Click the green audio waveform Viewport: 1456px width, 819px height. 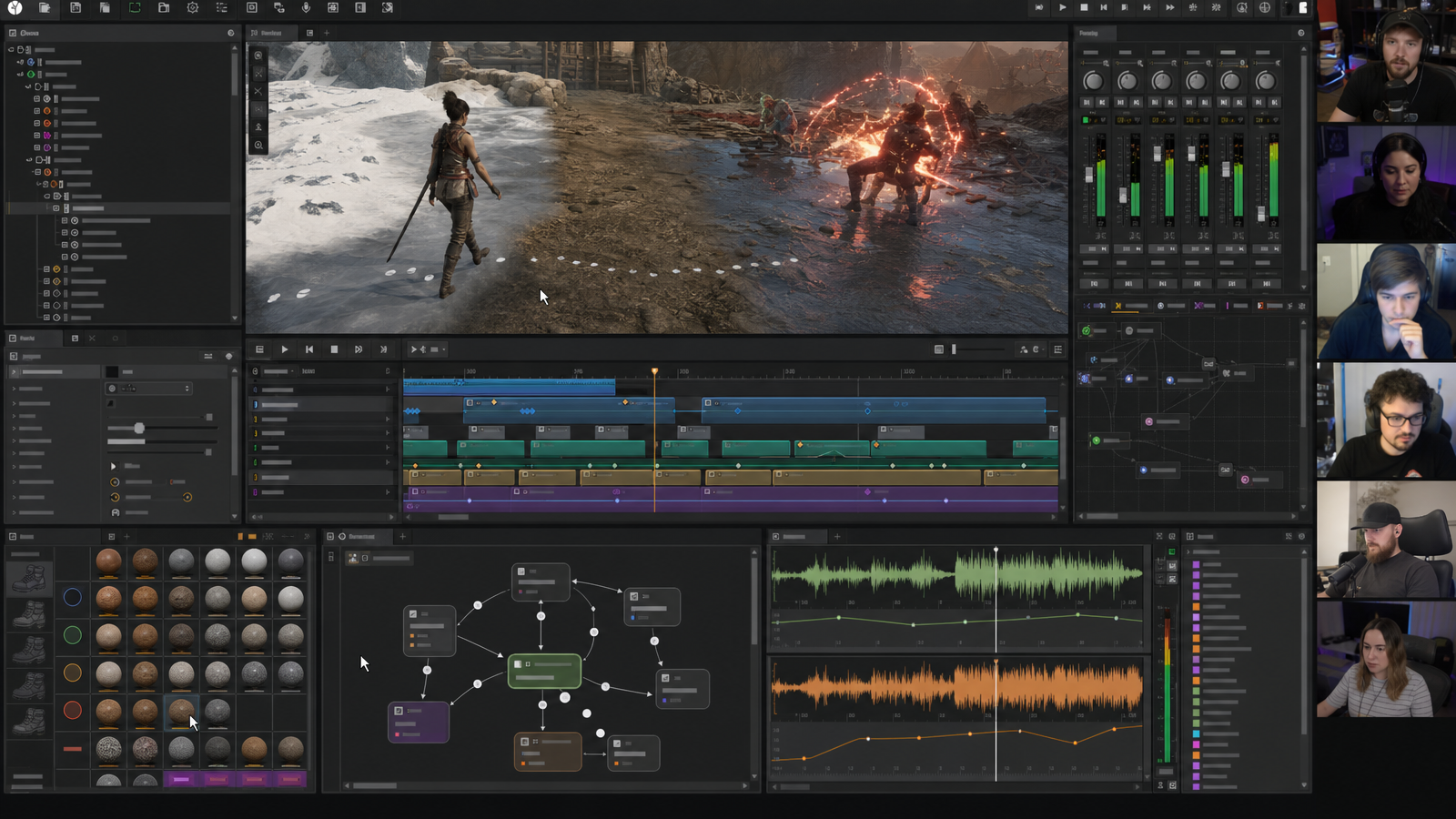click(x=957, y=574)
